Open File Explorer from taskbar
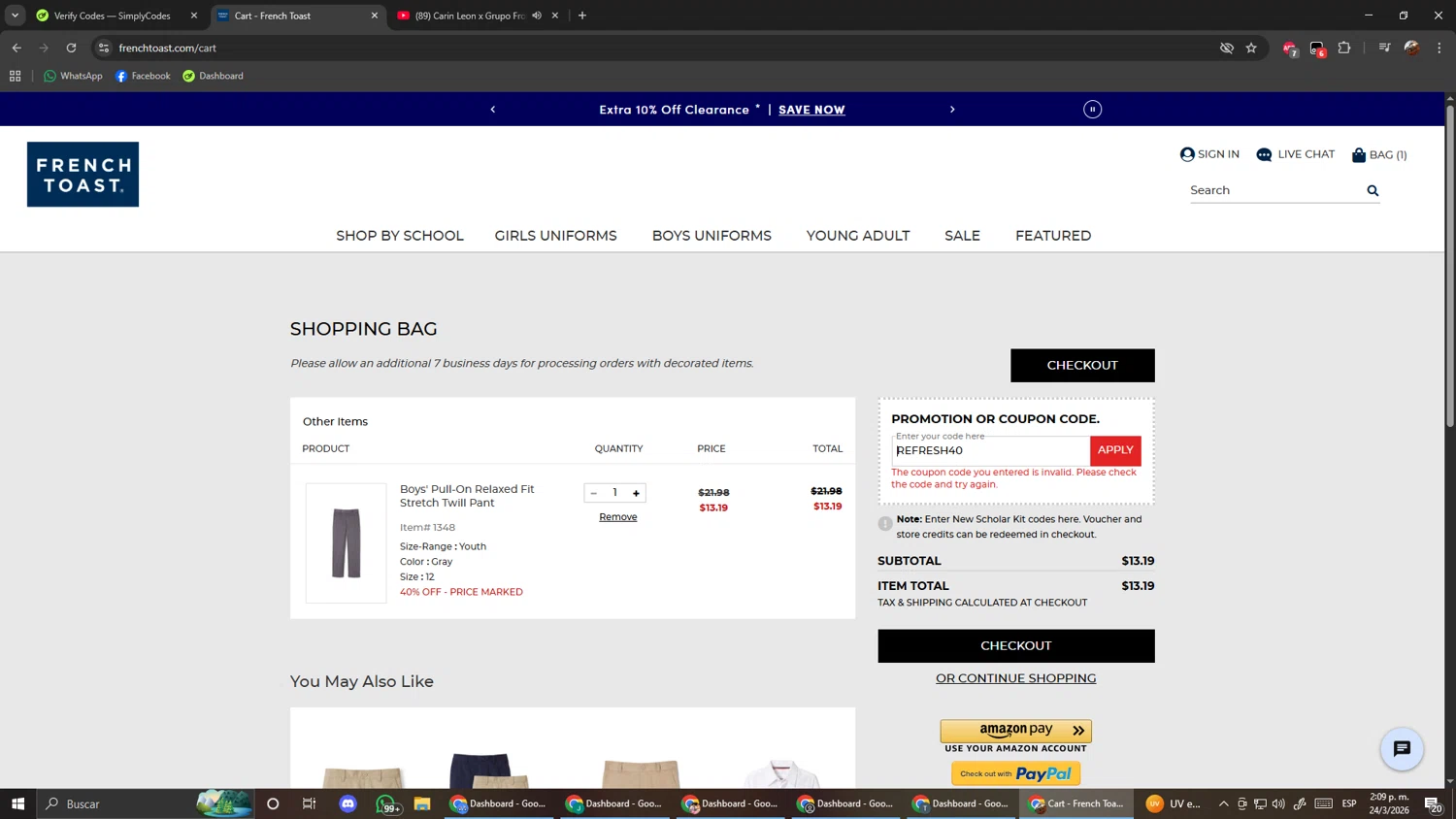The height and width of the screenshot is (819, 1456). pyautogui.click(x=421, y=803)
